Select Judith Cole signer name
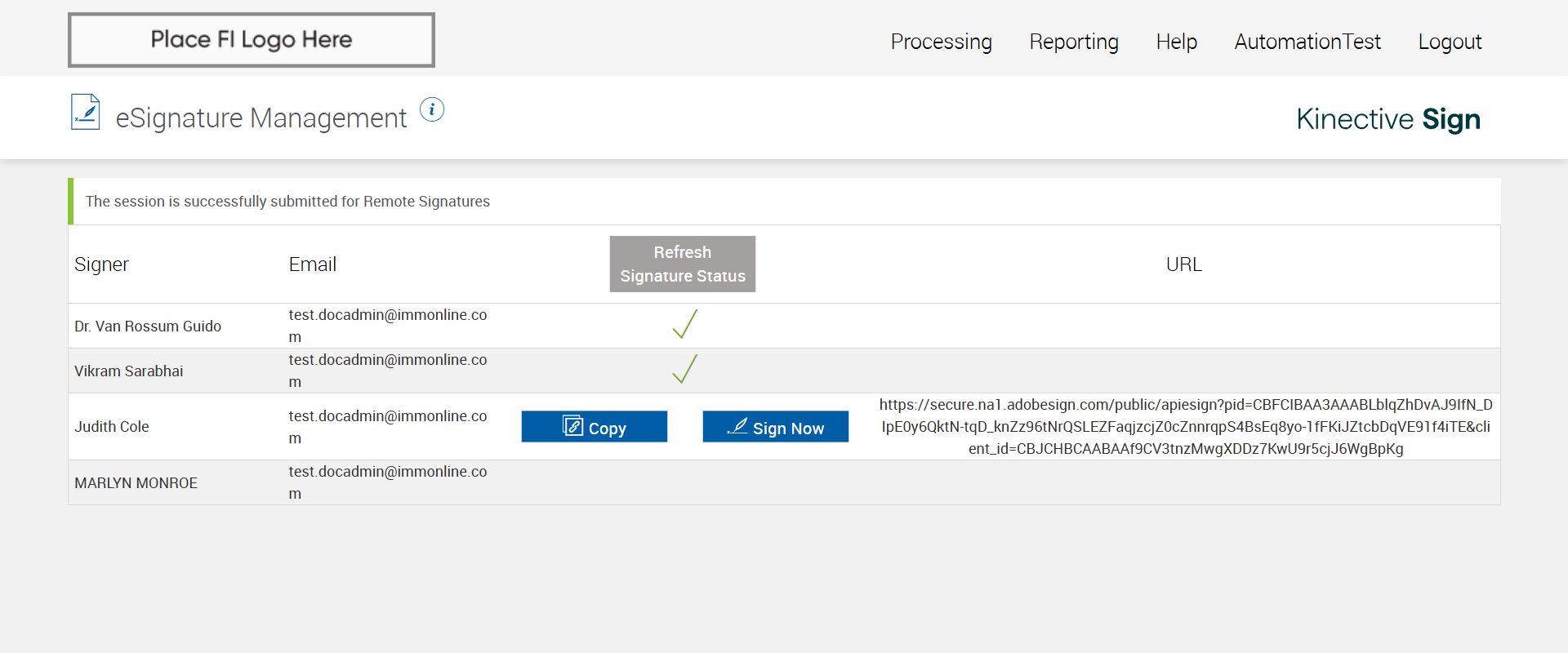1568x653 pixels. [112, 427]
